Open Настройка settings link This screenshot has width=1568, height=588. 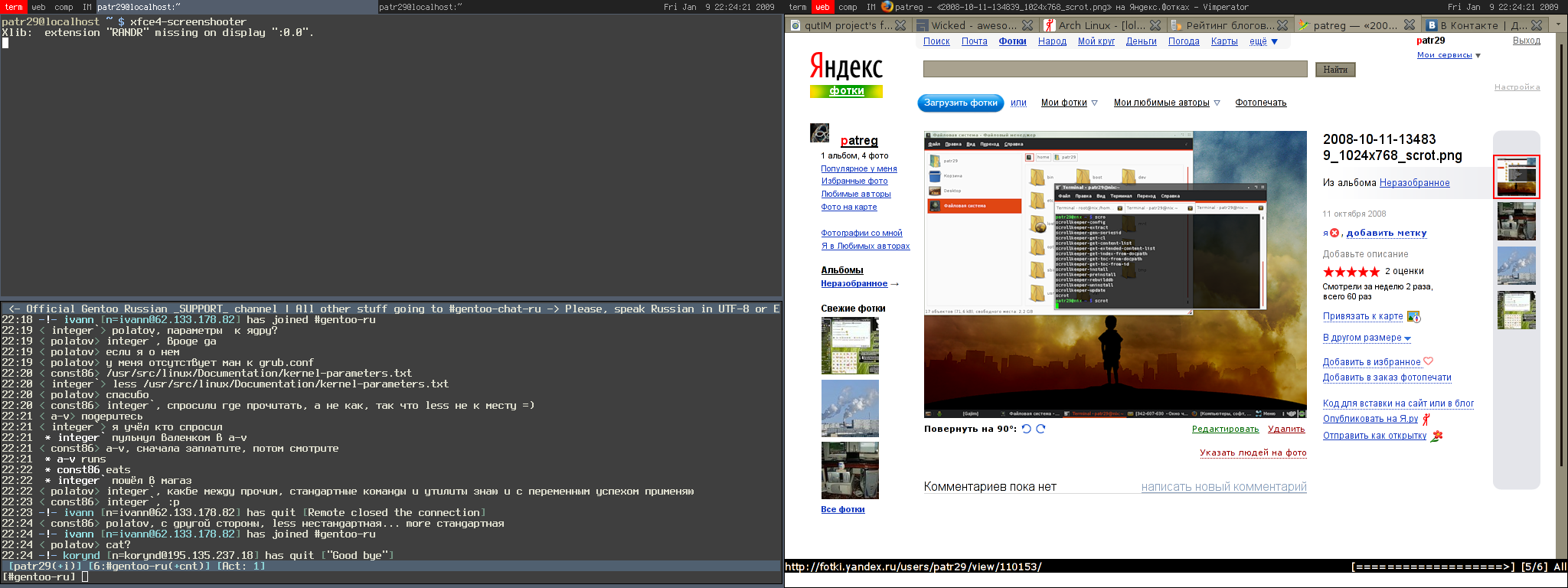click(1517, 87)
